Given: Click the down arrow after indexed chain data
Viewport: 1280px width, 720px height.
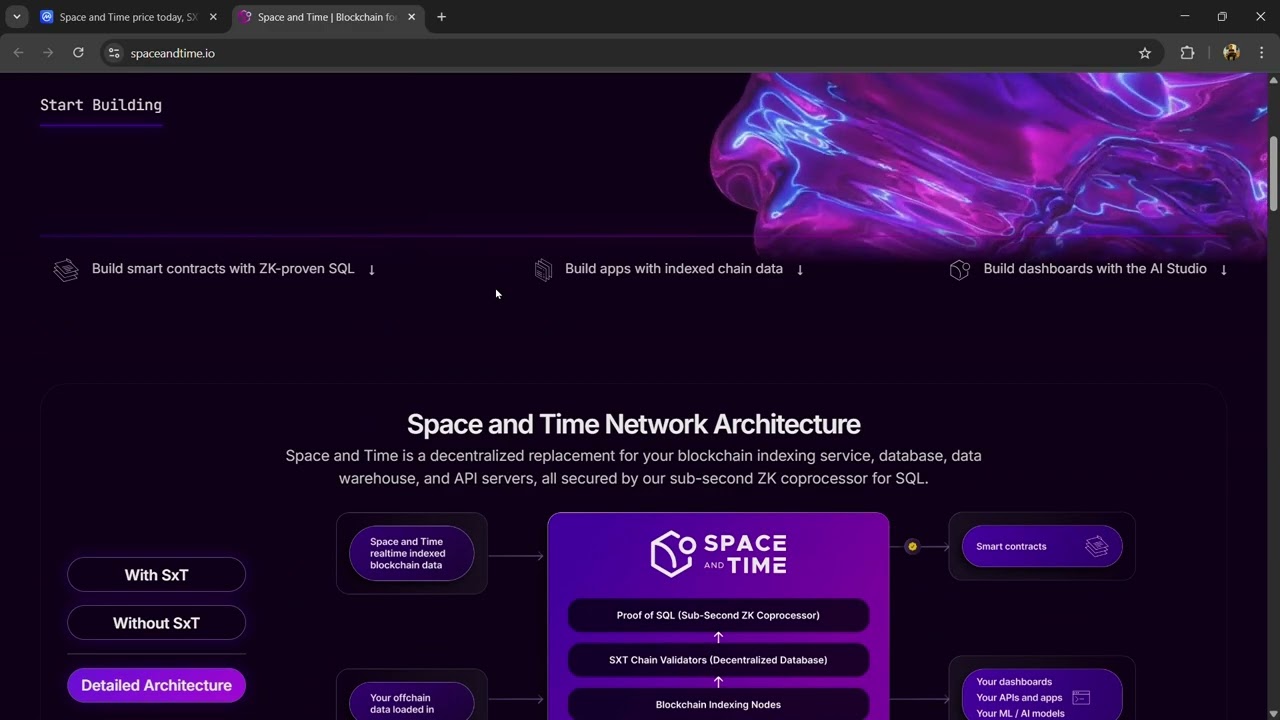Looking at the screenshot, I should (x=800, y=270).
